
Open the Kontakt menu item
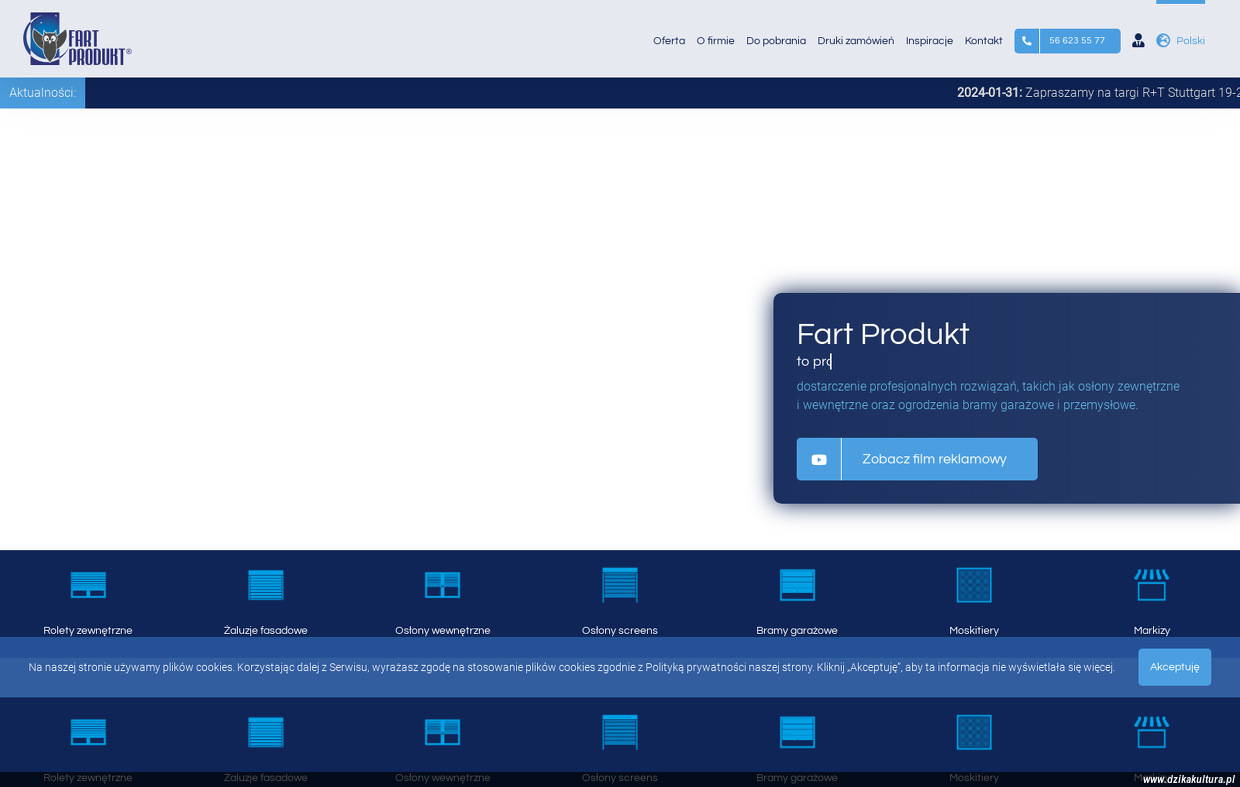click(x=983, y=41)
